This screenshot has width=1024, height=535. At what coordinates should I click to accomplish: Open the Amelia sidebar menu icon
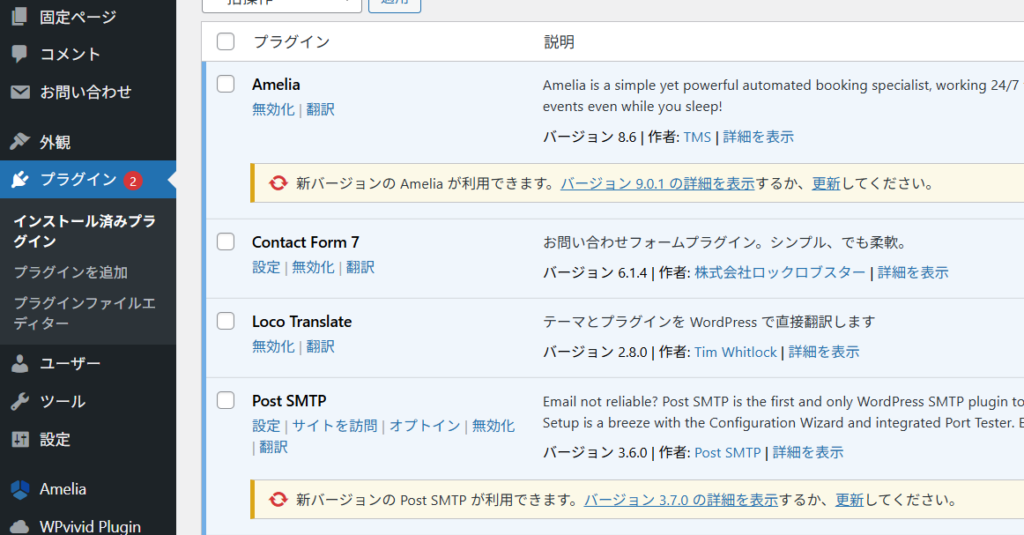tap(20, 489)
